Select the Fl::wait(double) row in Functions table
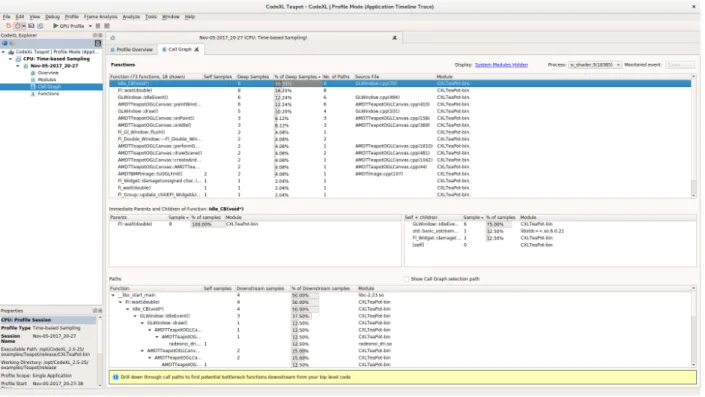705x397 pixels. pos(400,90)
